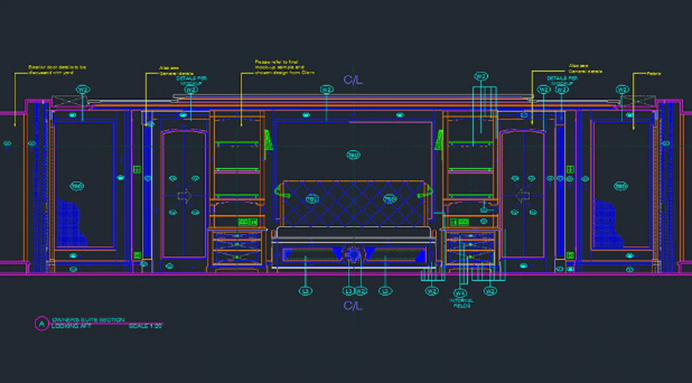This screenshot has width=692, height=383.
Task: Select the top C/L centerline label
Action: [x=353, y=80]
